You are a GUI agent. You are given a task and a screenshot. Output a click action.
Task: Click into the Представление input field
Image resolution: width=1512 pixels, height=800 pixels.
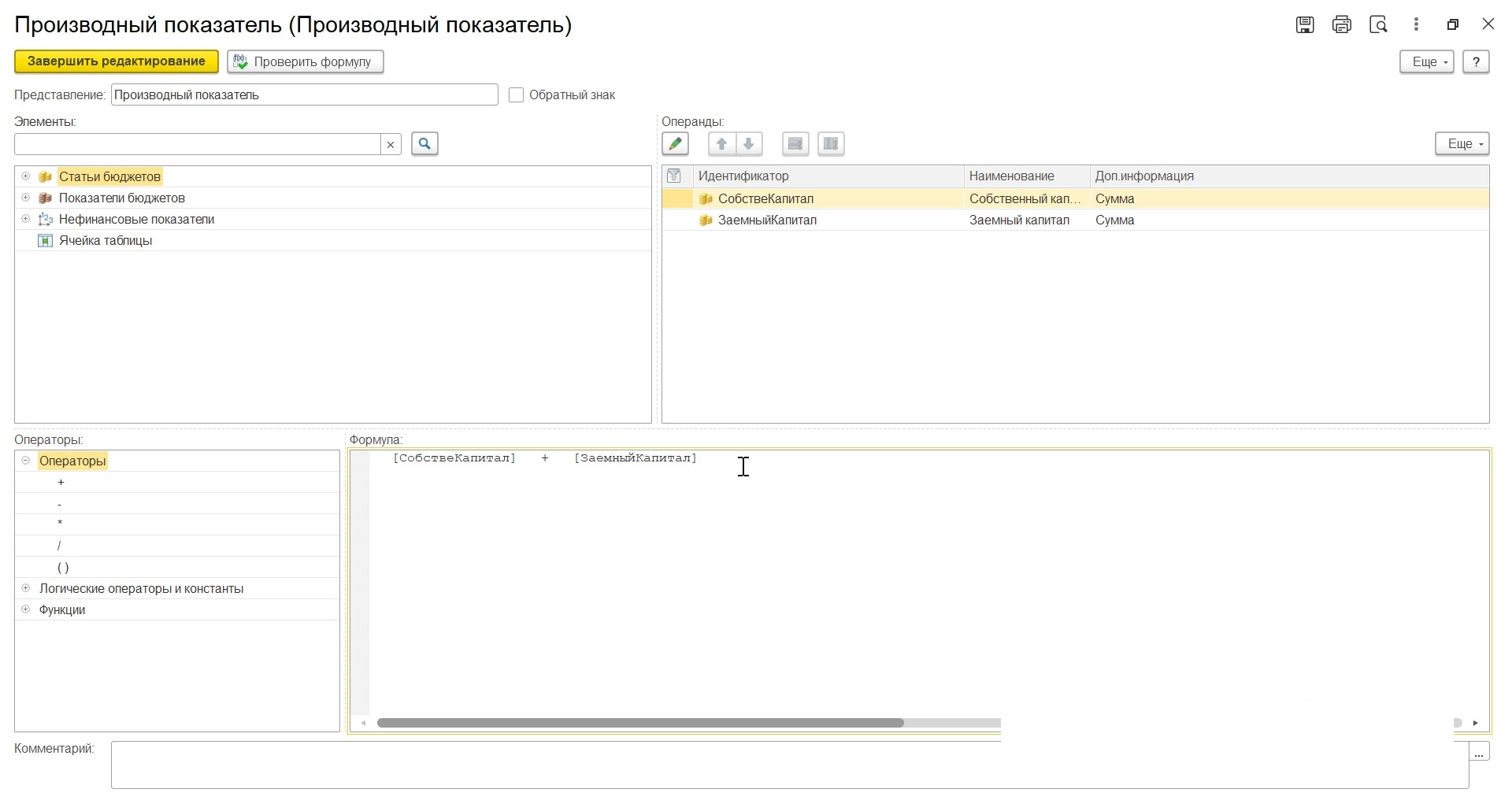point(305,94)
